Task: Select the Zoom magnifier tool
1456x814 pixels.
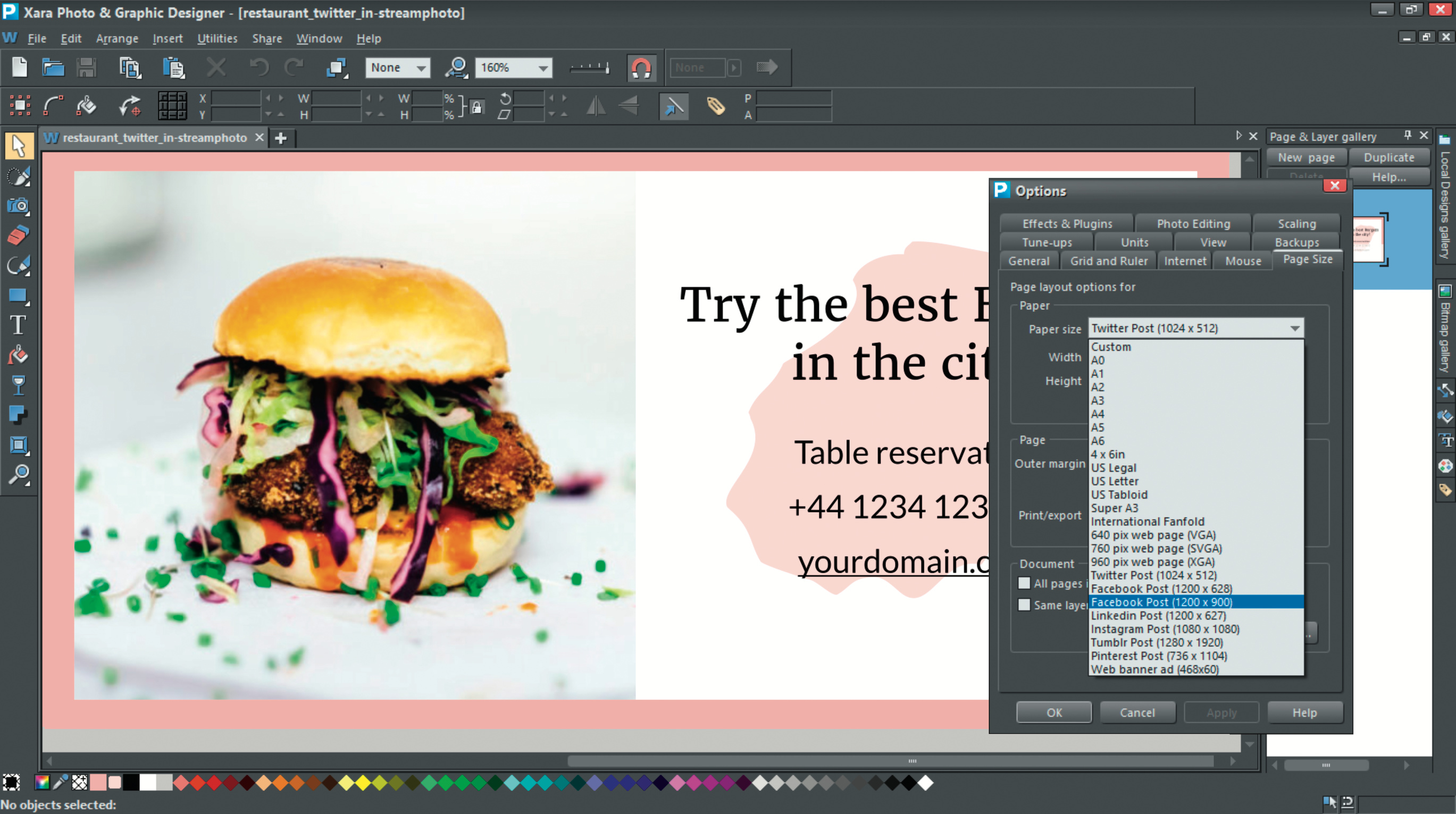Action: click(x=18, y=475)
